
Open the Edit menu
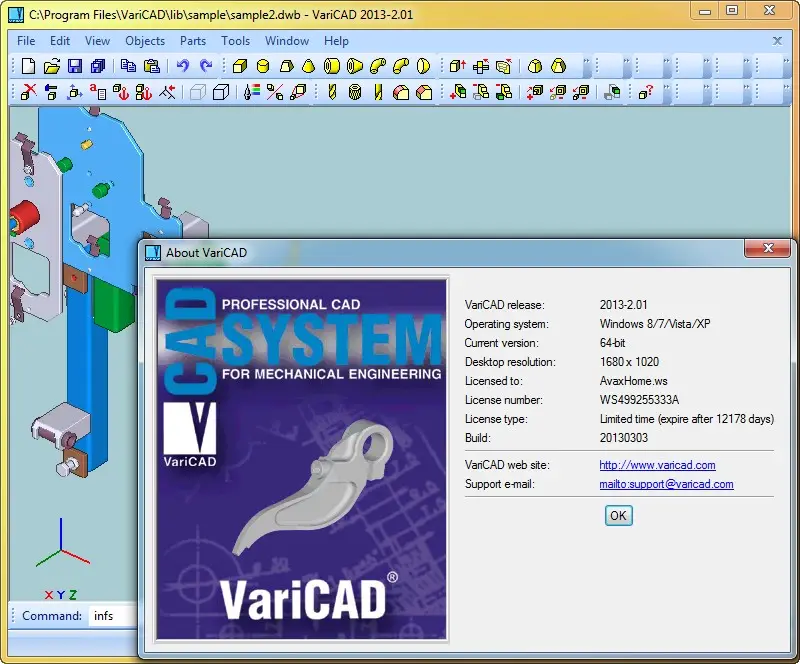click(60, 41)
